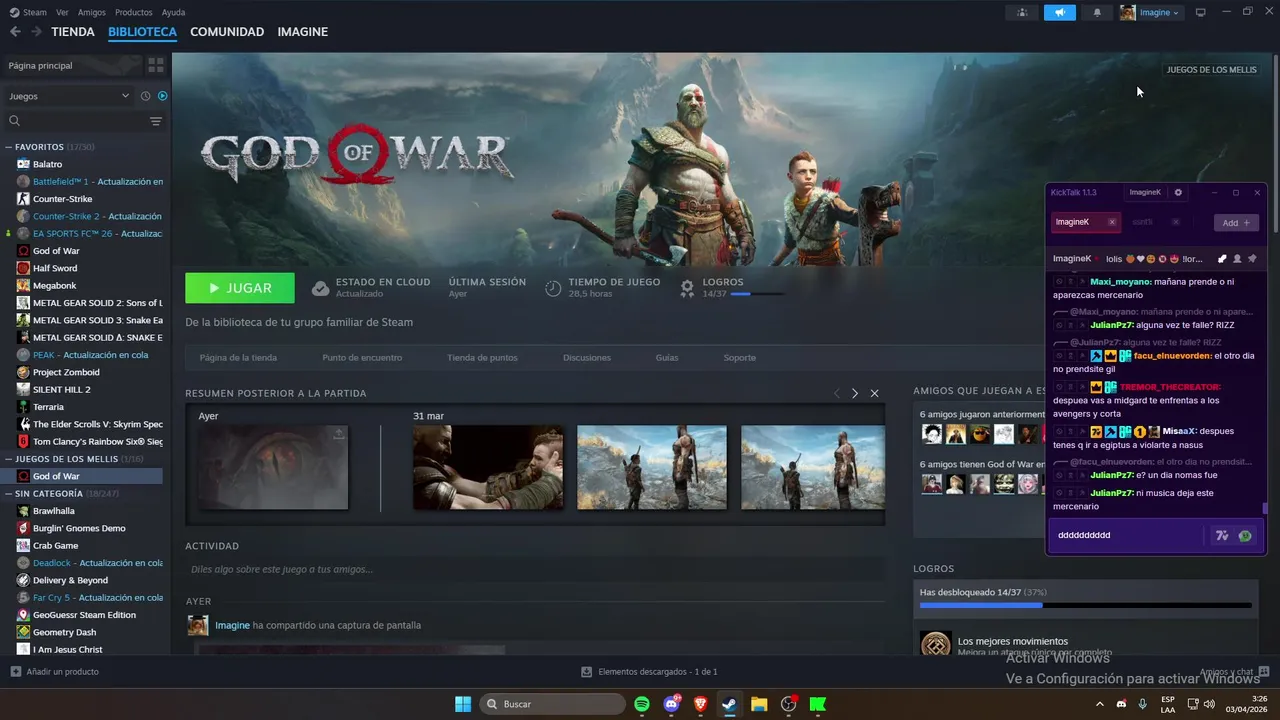Toggle ready-to-play filter icon

tap(162, 96)
